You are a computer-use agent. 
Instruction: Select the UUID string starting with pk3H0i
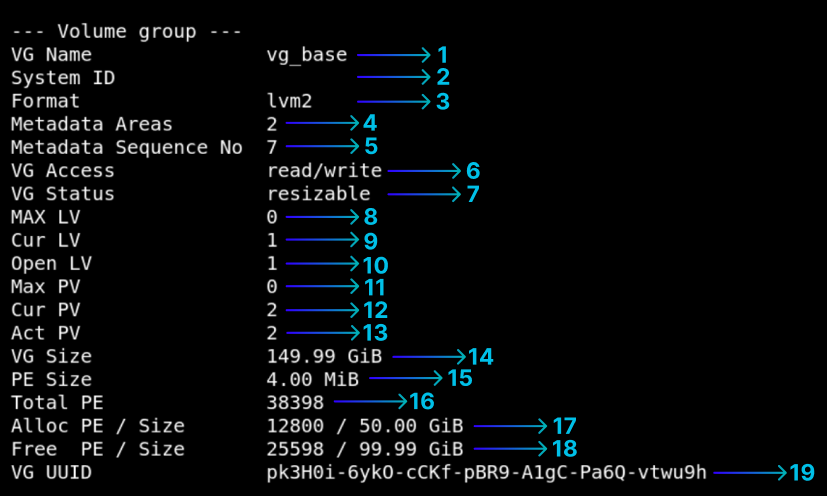486,473
